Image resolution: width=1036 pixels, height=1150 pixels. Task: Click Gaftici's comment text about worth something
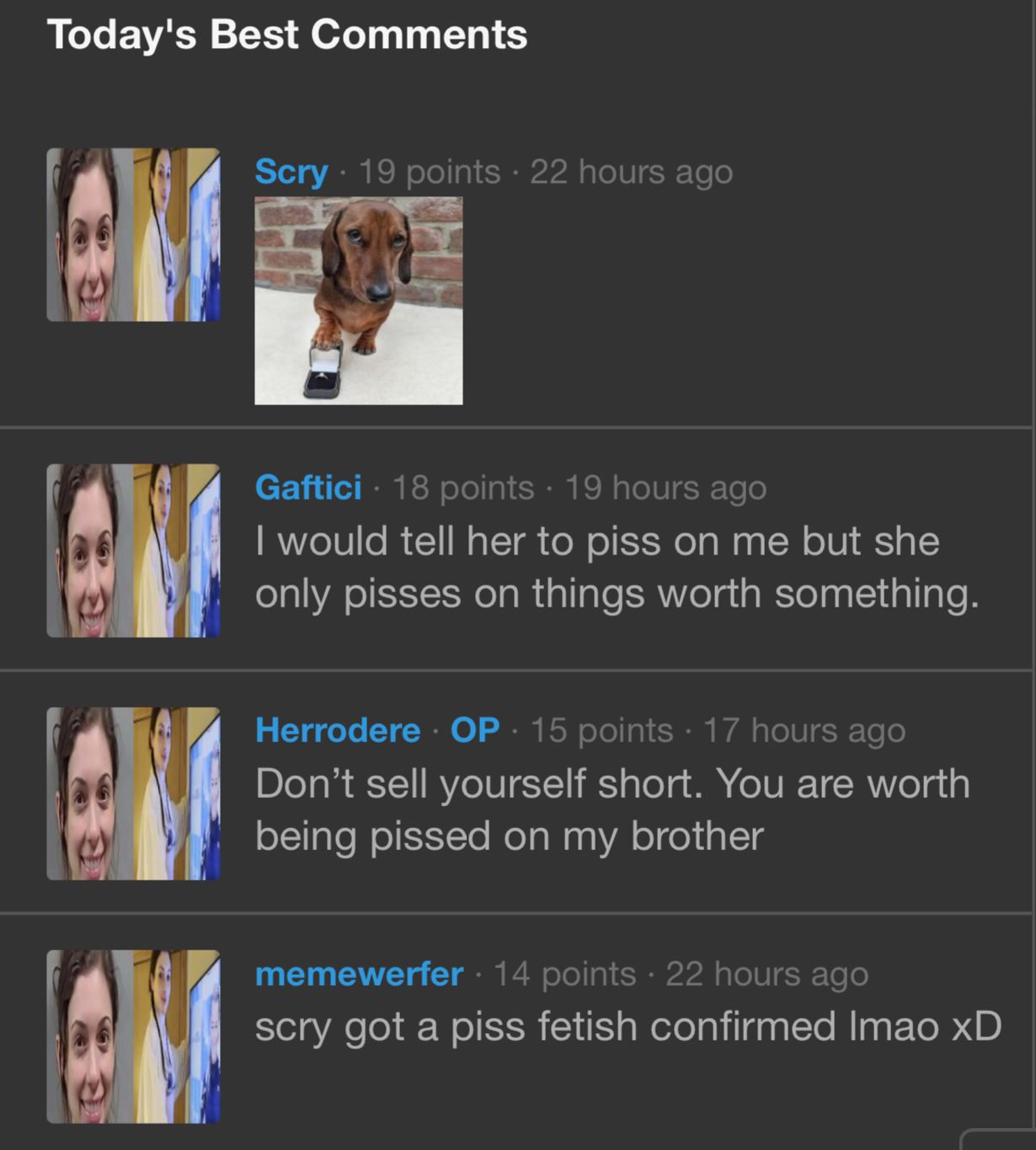pos(617,567)
